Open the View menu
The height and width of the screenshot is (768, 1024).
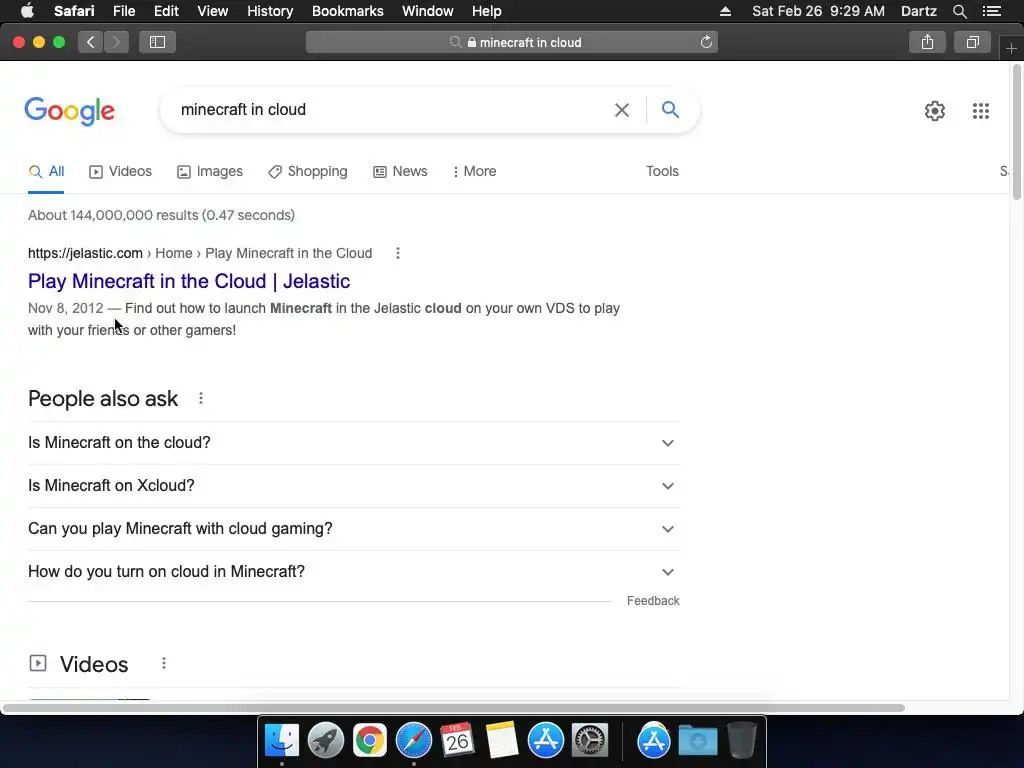(212, 11)
